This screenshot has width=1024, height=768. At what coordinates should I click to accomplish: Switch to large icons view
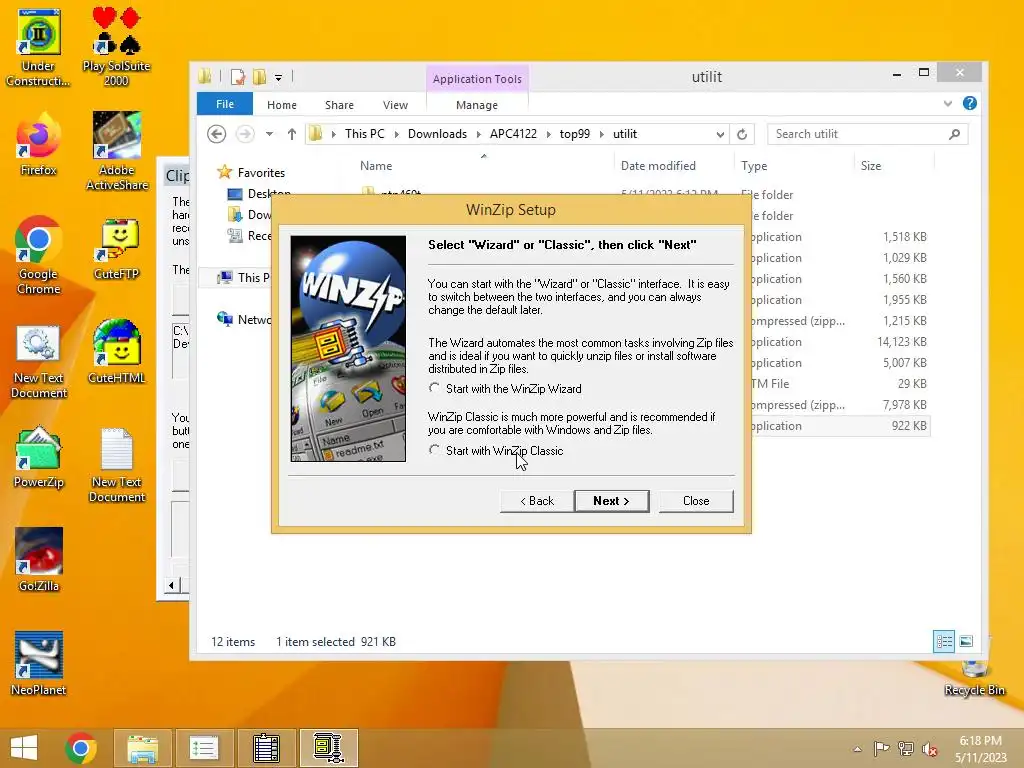tap(966, 641)
